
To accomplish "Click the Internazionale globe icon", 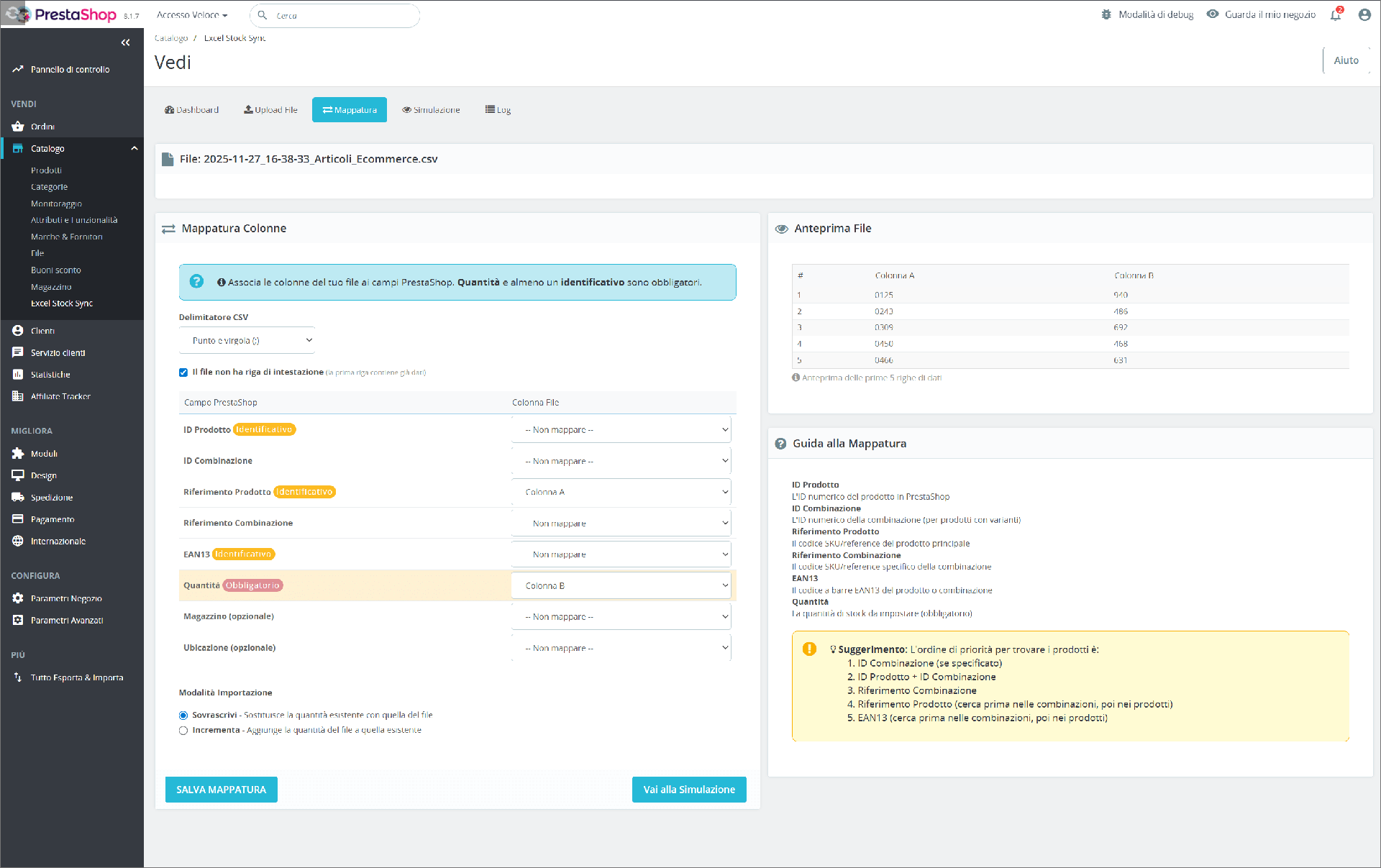I will [x=18, y=542].
